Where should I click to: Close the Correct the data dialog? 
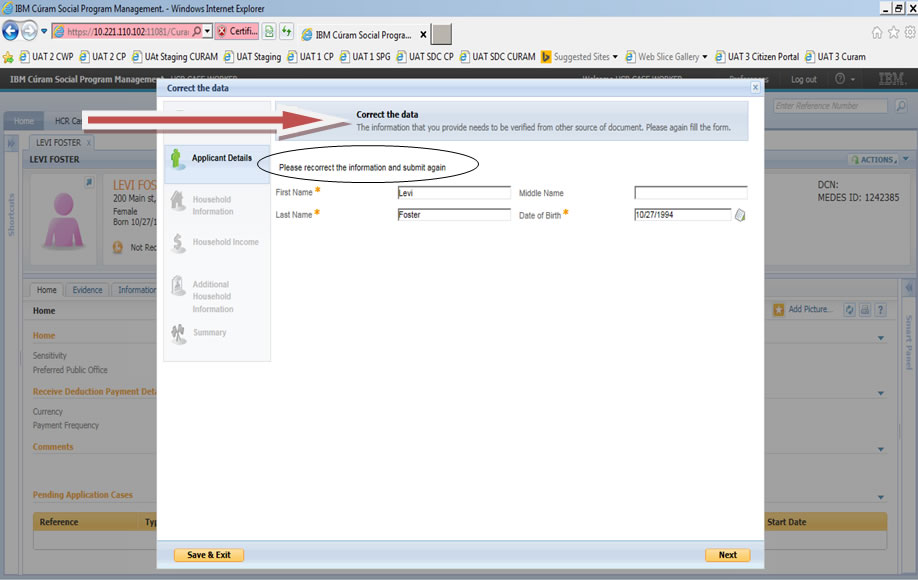click(x=755, y=87)
